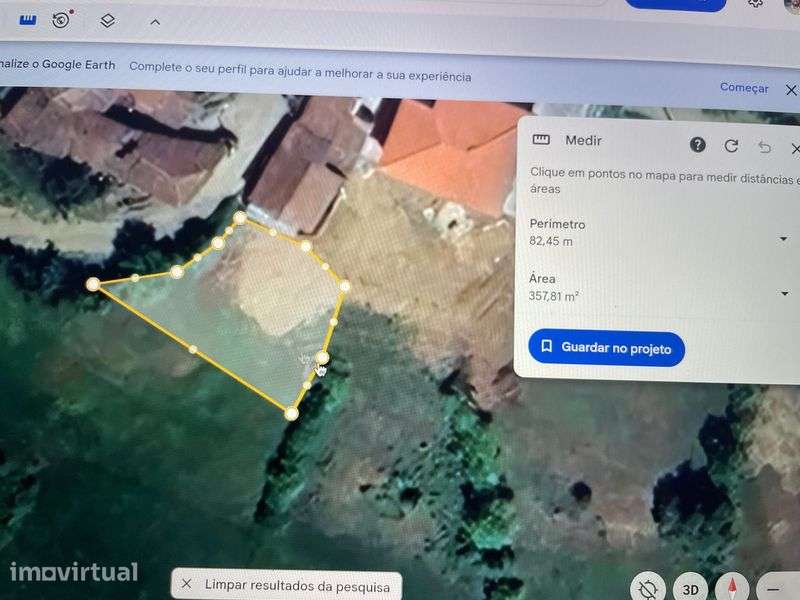Collapse the toolbar with the up chevron
This screenshot has height=600, width=800.
(x=155, y=22)
